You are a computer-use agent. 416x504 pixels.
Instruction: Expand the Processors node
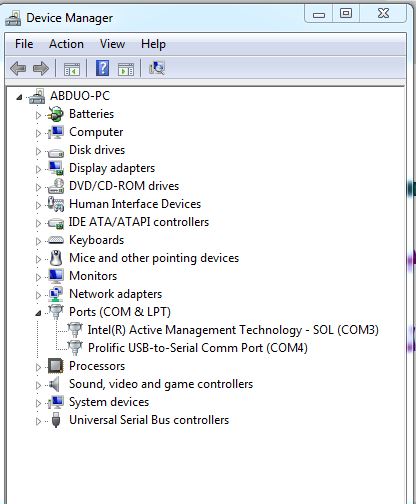click(x=38, y=367)
